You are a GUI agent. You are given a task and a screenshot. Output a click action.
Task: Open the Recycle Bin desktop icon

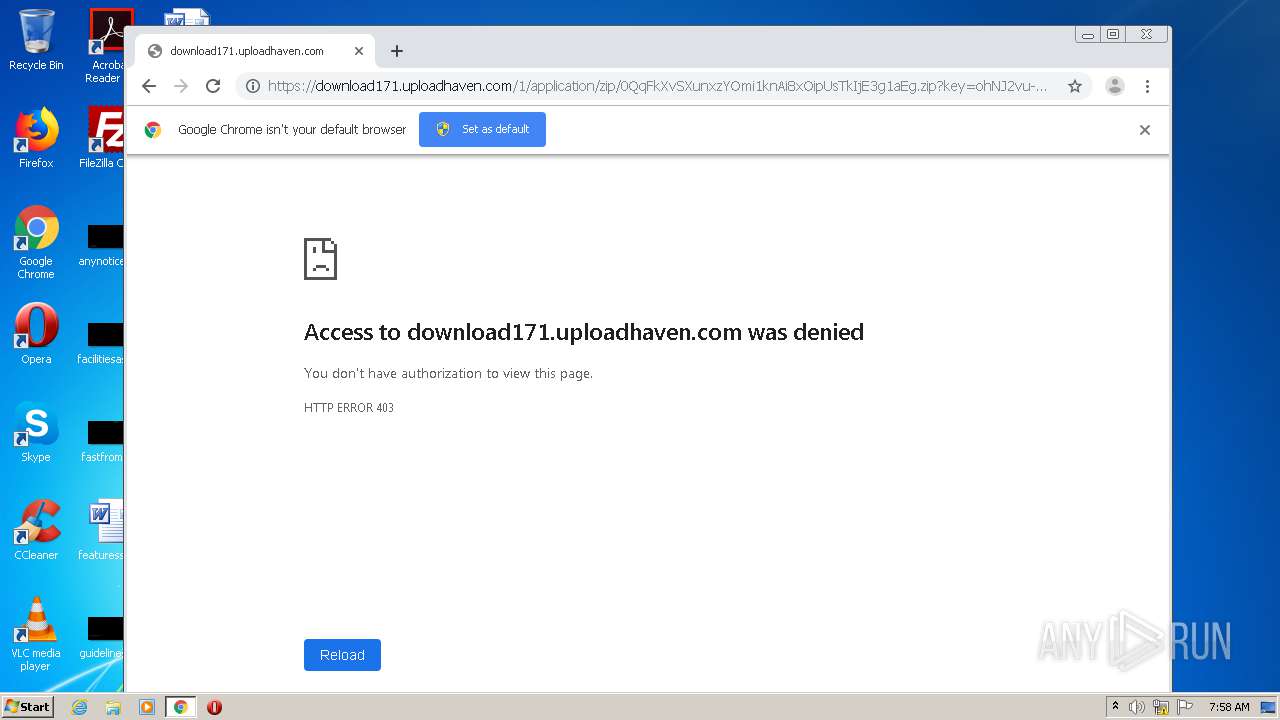(36, 40)
